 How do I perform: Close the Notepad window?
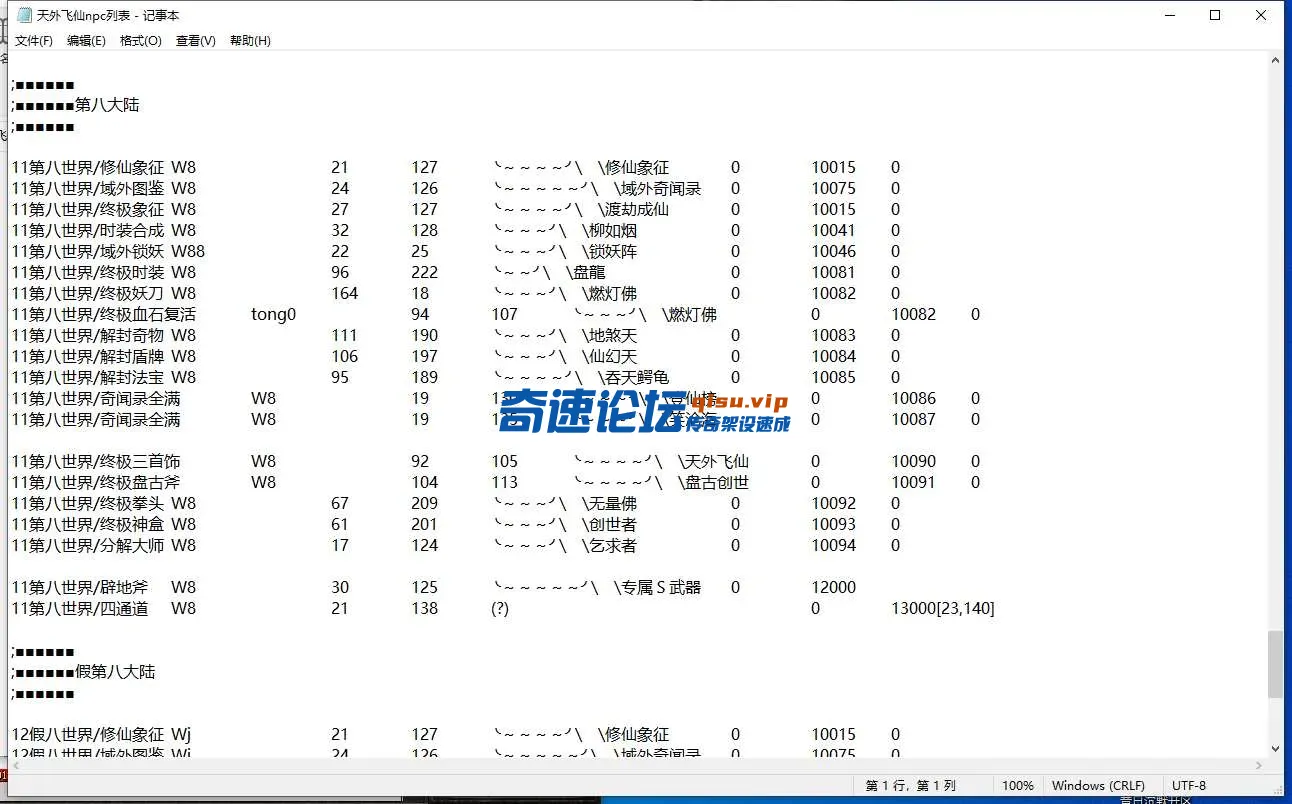1261,15
